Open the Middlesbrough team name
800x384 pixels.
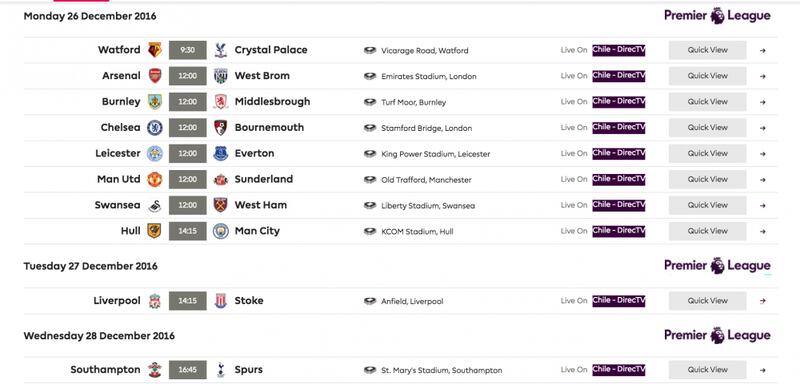pyautogui.click(x=272, y=101)
